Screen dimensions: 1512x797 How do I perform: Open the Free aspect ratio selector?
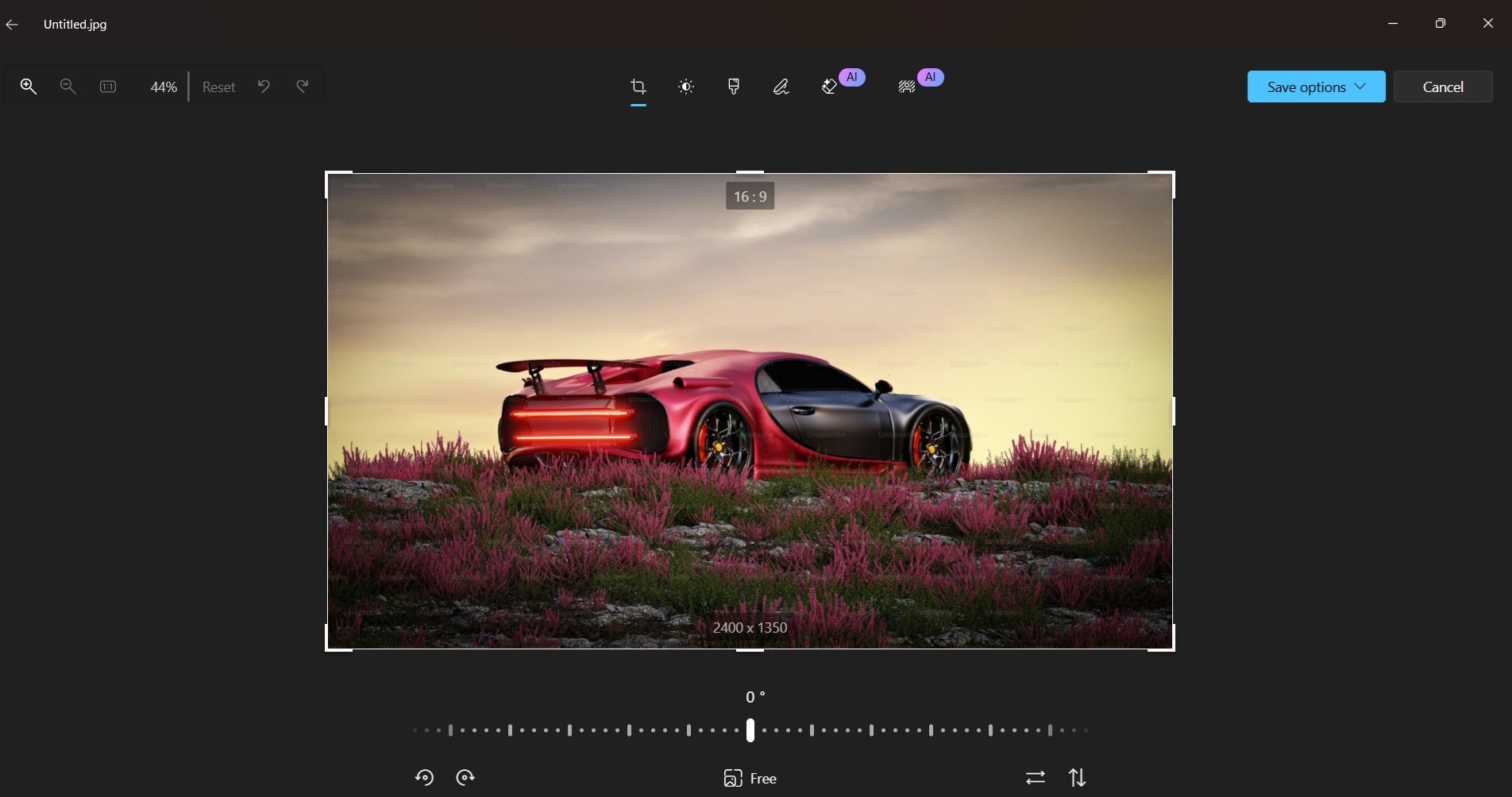(750, 778)
